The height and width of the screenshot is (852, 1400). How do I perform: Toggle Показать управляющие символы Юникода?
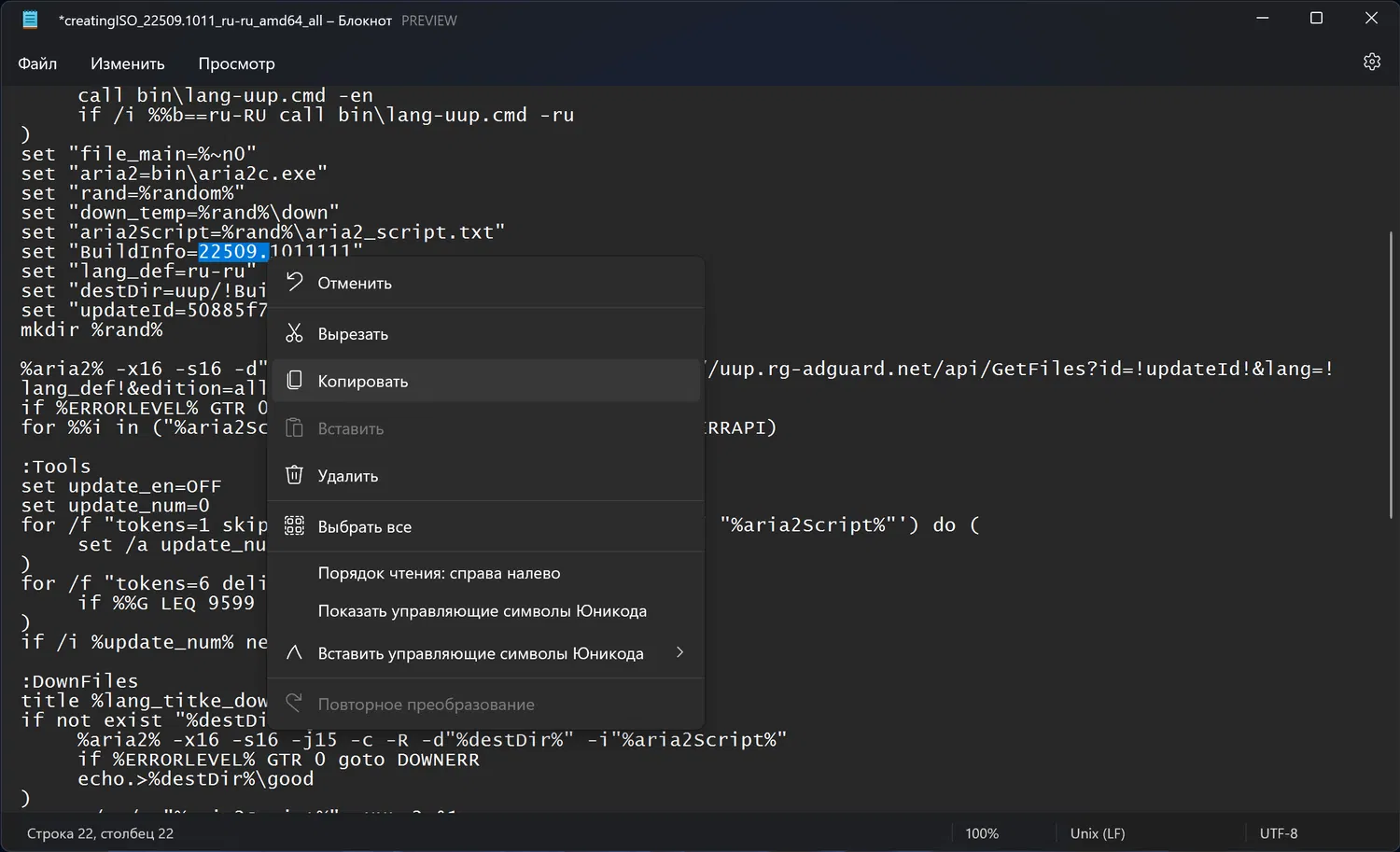[482, 611]
